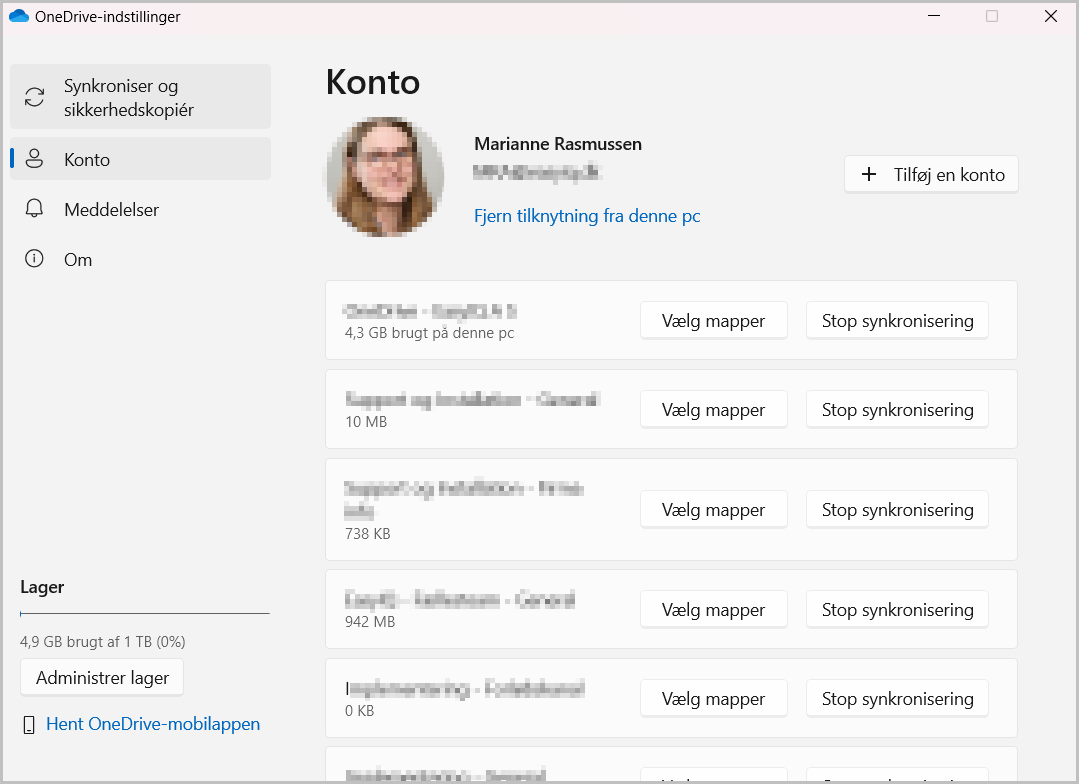Click the '942 MB' size label
The height and width of the screenshot is (784, 1079).
point(370,622)
